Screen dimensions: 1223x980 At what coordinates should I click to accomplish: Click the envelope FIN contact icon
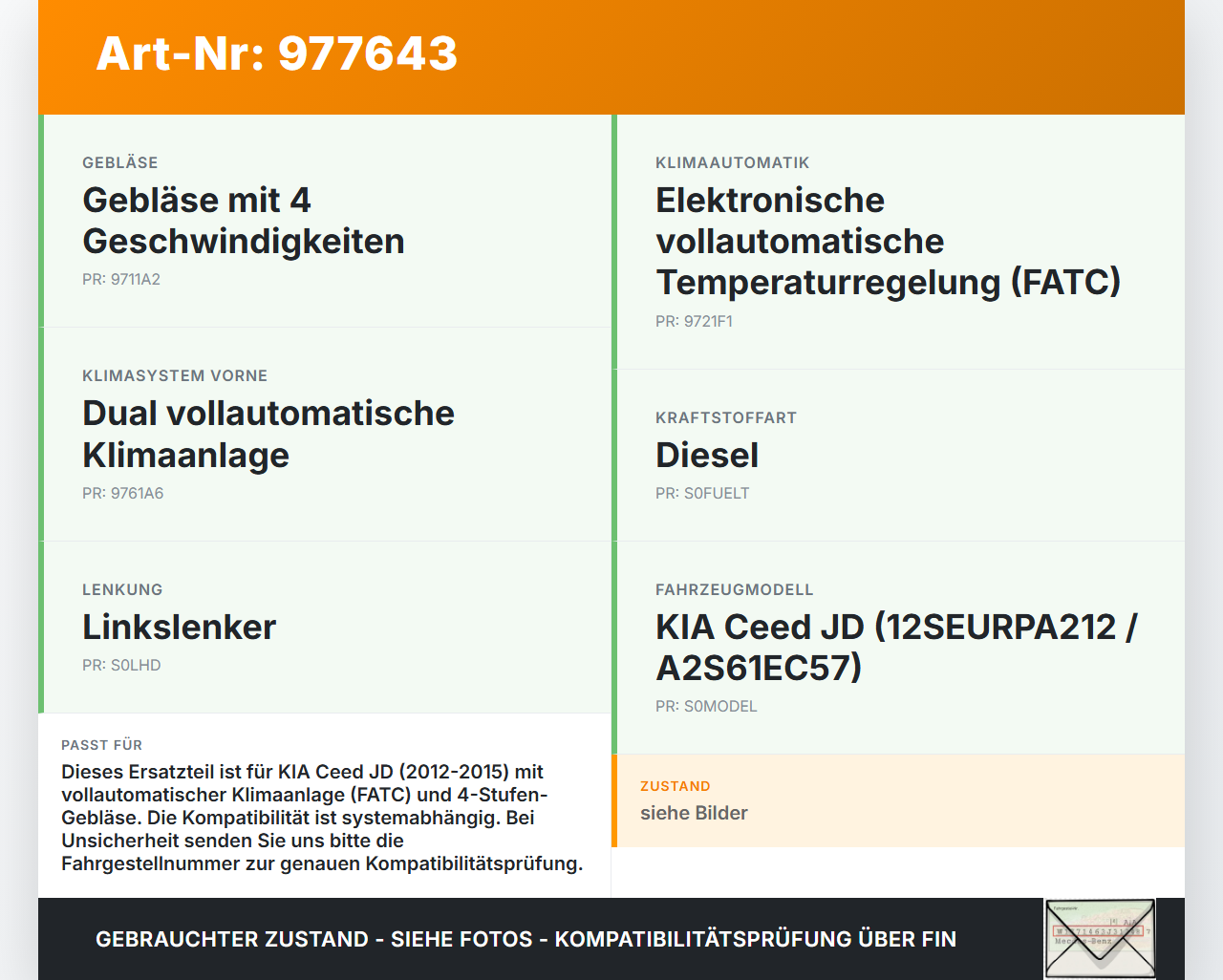pos(1099,939)
